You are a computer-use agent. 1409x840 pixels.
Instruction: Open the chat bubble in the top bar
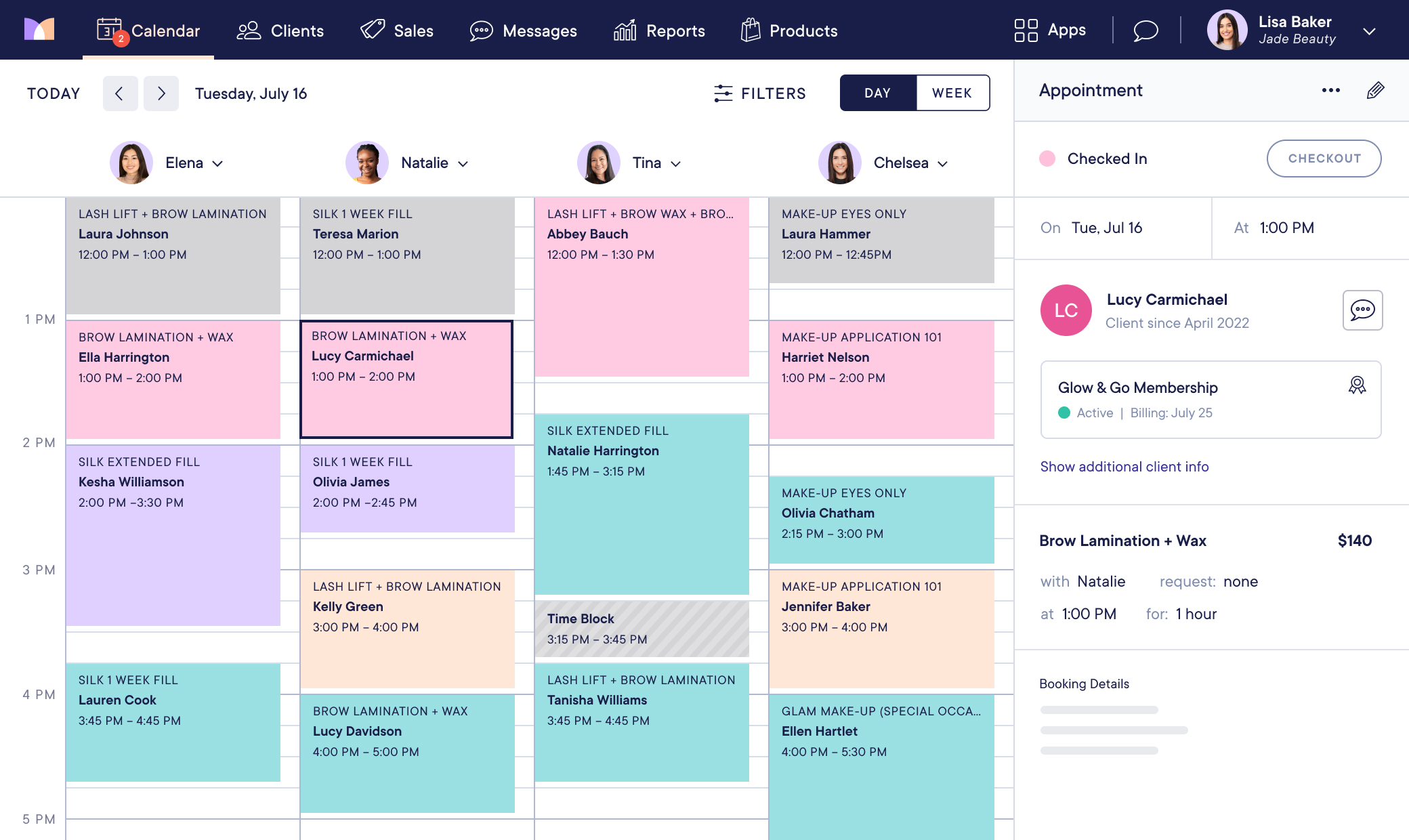[1146, 30]
